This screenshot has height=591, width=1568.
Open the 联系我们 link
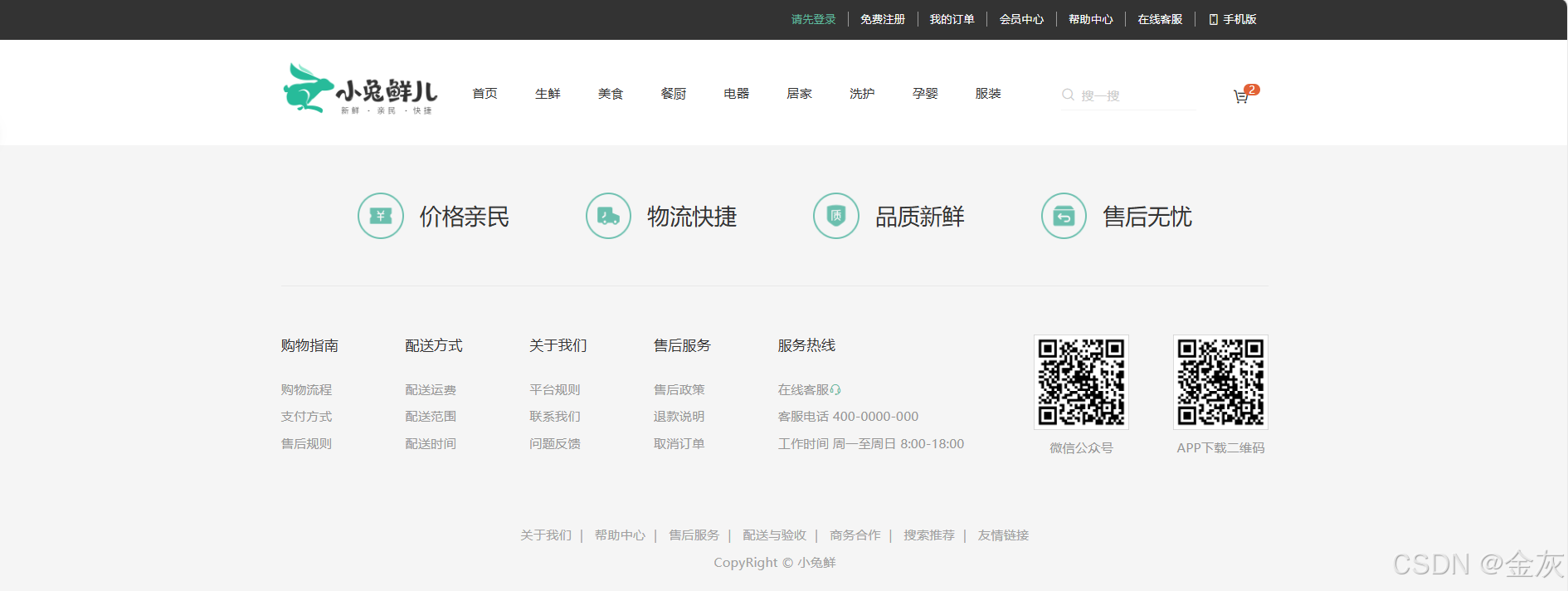tap(555, 417)
